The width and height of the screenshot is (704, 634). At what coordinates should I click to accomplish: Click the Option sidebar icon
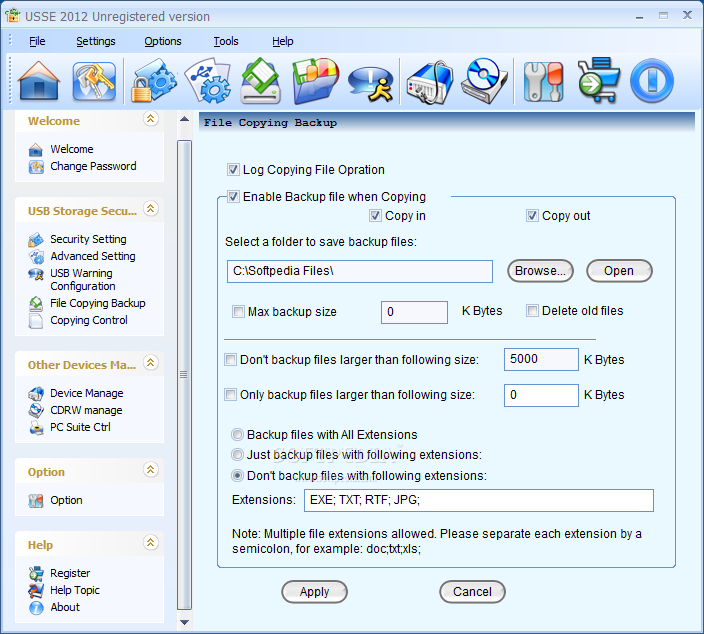tap(36, 501)
